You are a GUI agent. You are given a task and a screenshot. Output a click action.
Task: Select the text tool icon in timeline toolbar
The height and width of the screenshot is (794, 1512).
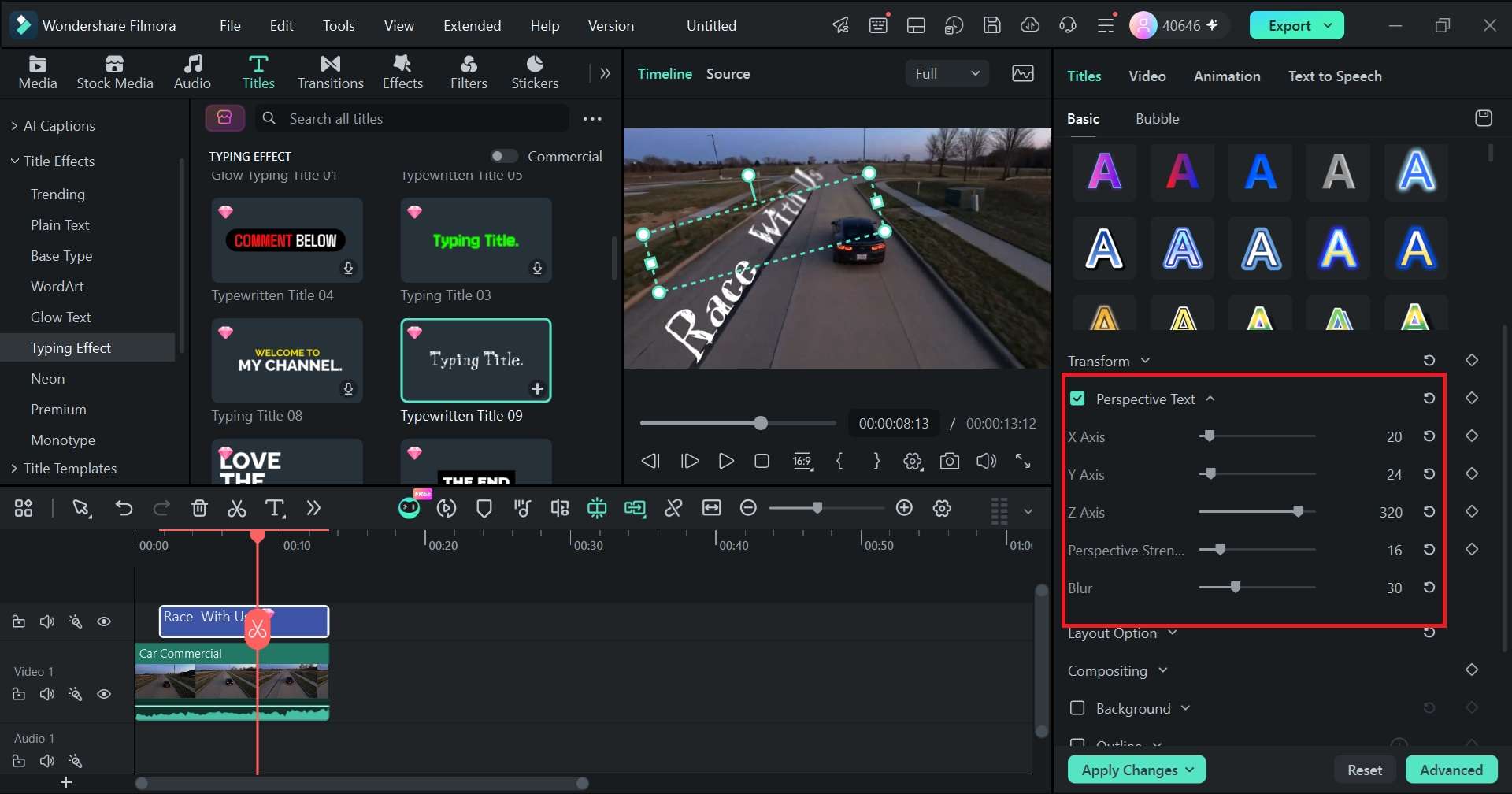(x=274, y=509)
